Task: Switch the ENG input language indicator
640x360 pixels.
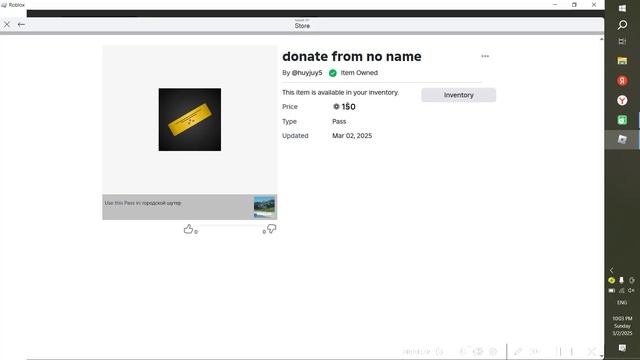Action: (x=622, y=303)
